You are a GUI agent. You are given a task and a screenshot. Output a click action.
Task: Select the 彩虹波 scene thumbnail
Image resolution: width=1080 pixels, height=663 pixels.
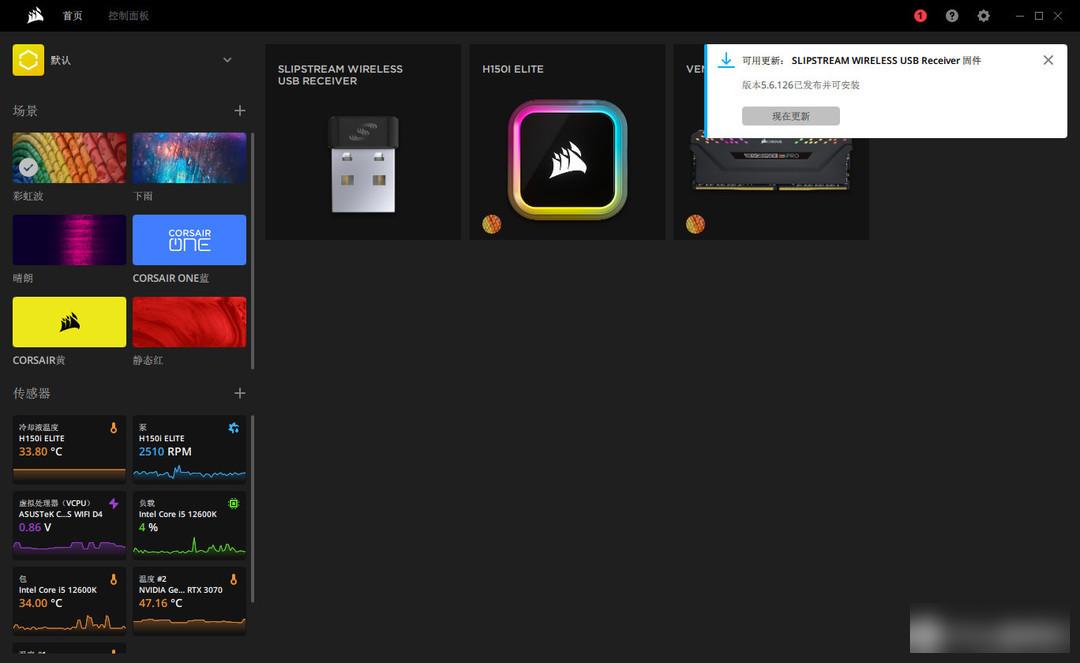click(70, 158)
